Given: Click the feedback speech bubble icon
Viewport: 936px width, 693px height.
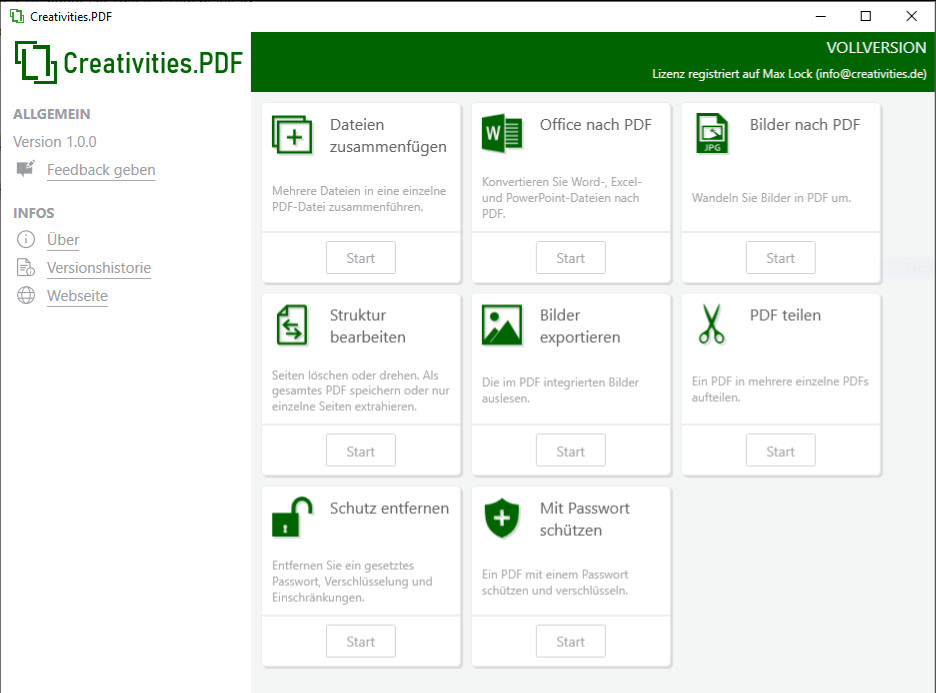Looking at the screenshot, I should 26,169.
